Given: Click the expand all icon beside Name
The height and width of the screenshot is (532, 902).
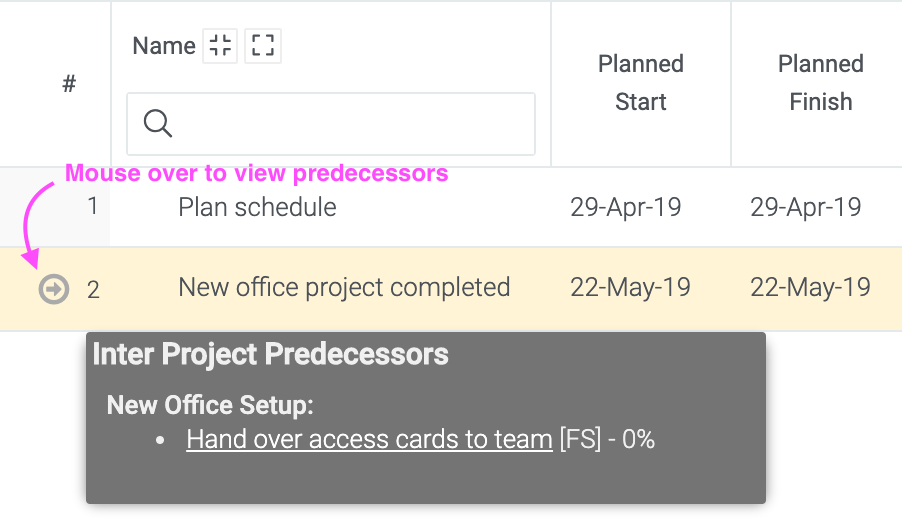Looking at the screenshot, I should (x=263, y=45).
